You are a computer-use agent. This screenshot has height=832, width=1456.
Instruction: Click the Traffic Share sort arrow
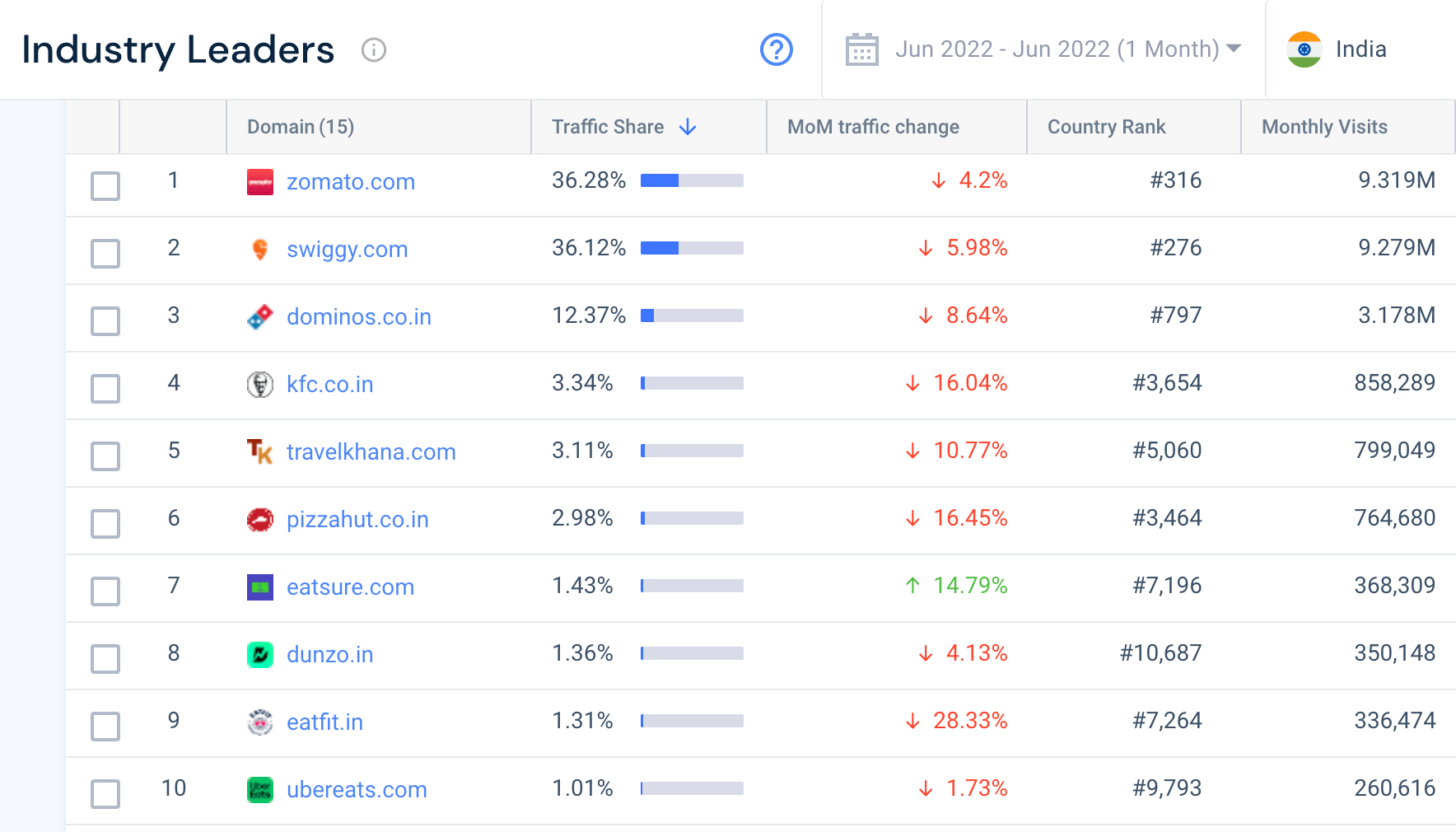[x=688, y=127]
